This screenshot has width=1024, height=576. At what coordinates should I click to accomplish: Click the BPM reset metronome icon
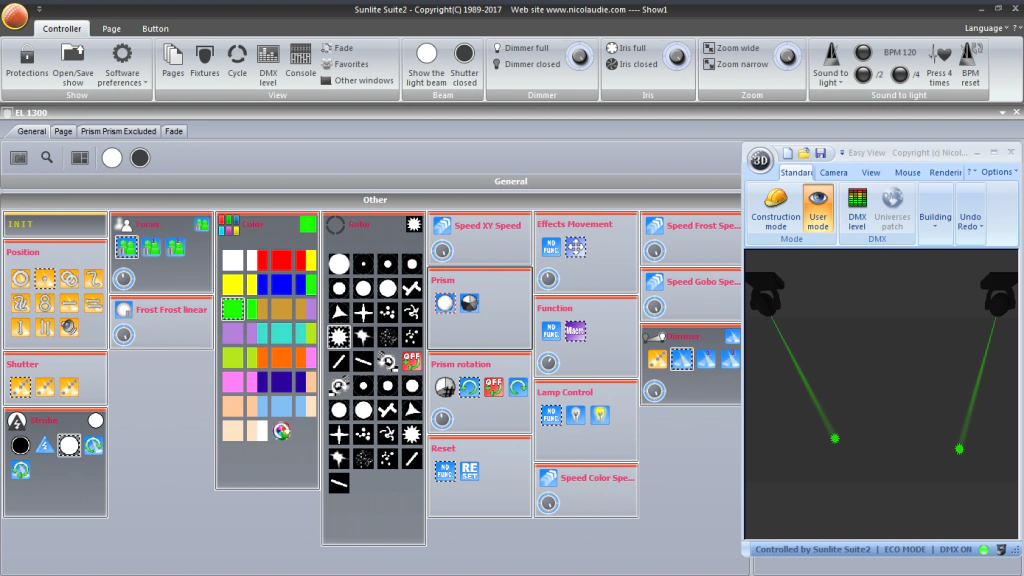pos(970,65)
